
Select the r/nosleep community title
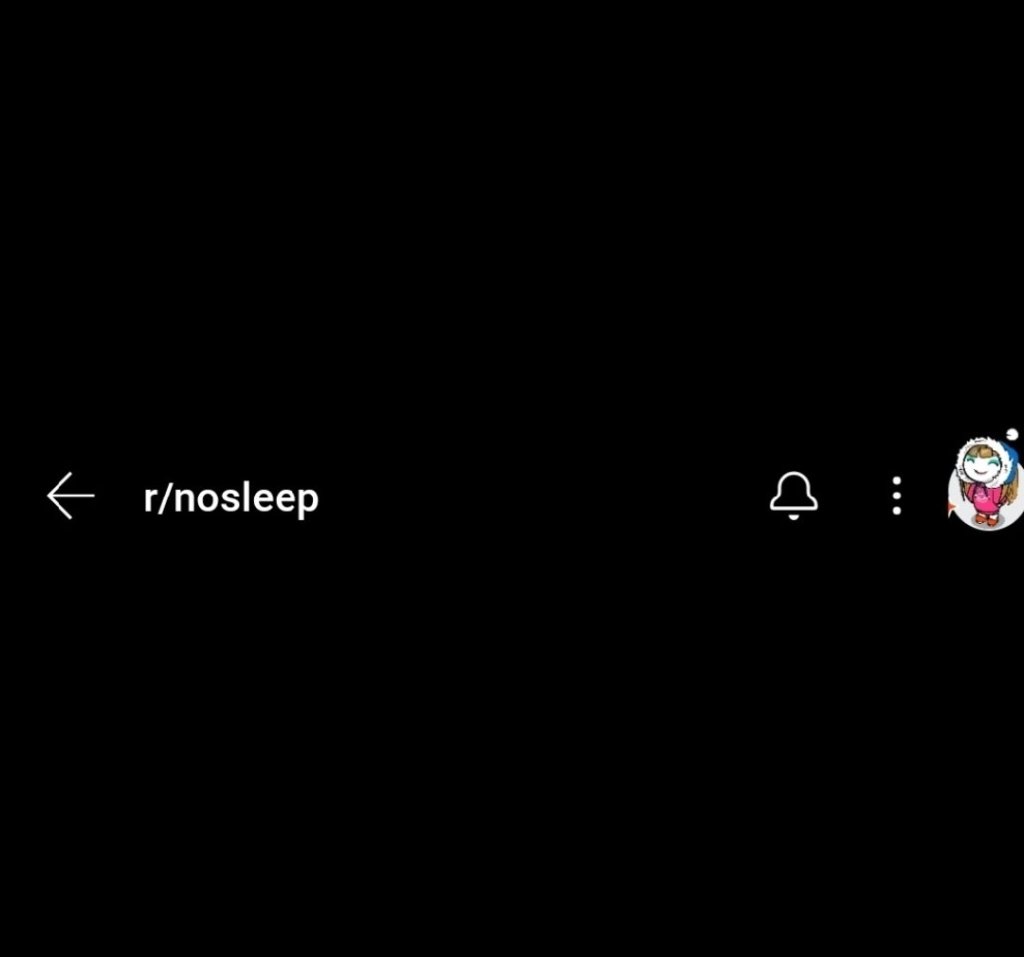point(231,498)
